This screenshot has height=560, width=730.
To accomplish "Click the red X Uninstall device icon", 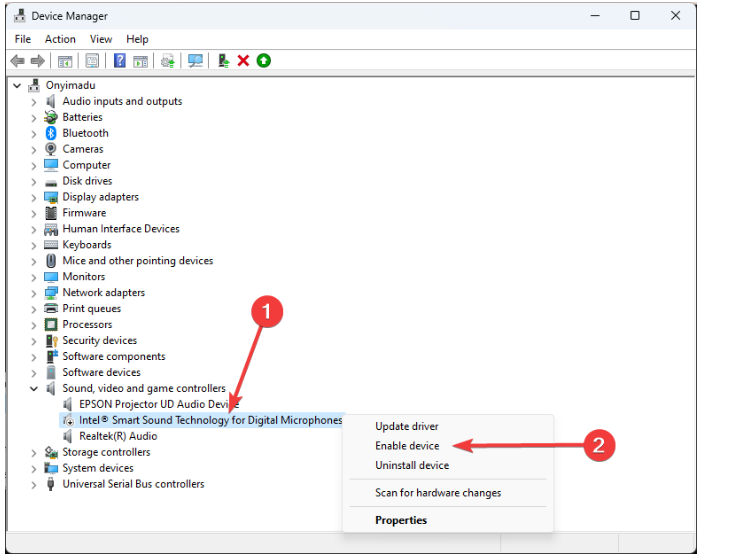I will (243, 61).
